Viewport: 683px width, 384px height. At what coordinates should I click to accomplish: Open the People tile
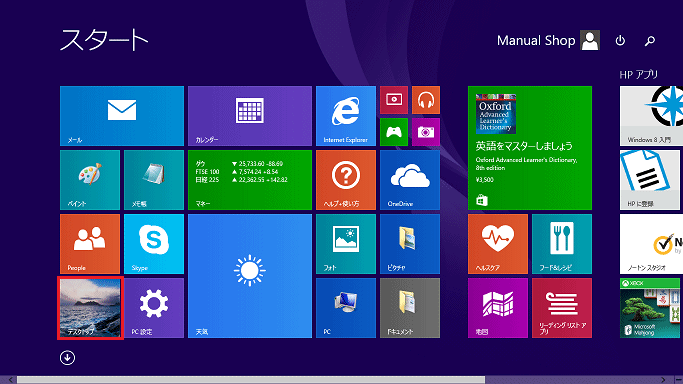pos(90,244)
